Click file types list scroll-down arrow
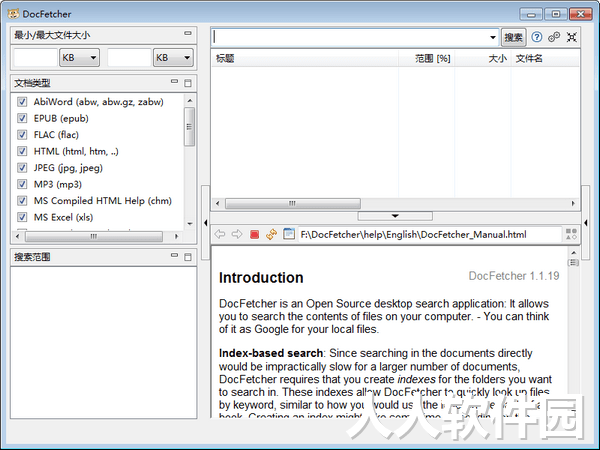The image size is (600, 450). tap(190, 223)
